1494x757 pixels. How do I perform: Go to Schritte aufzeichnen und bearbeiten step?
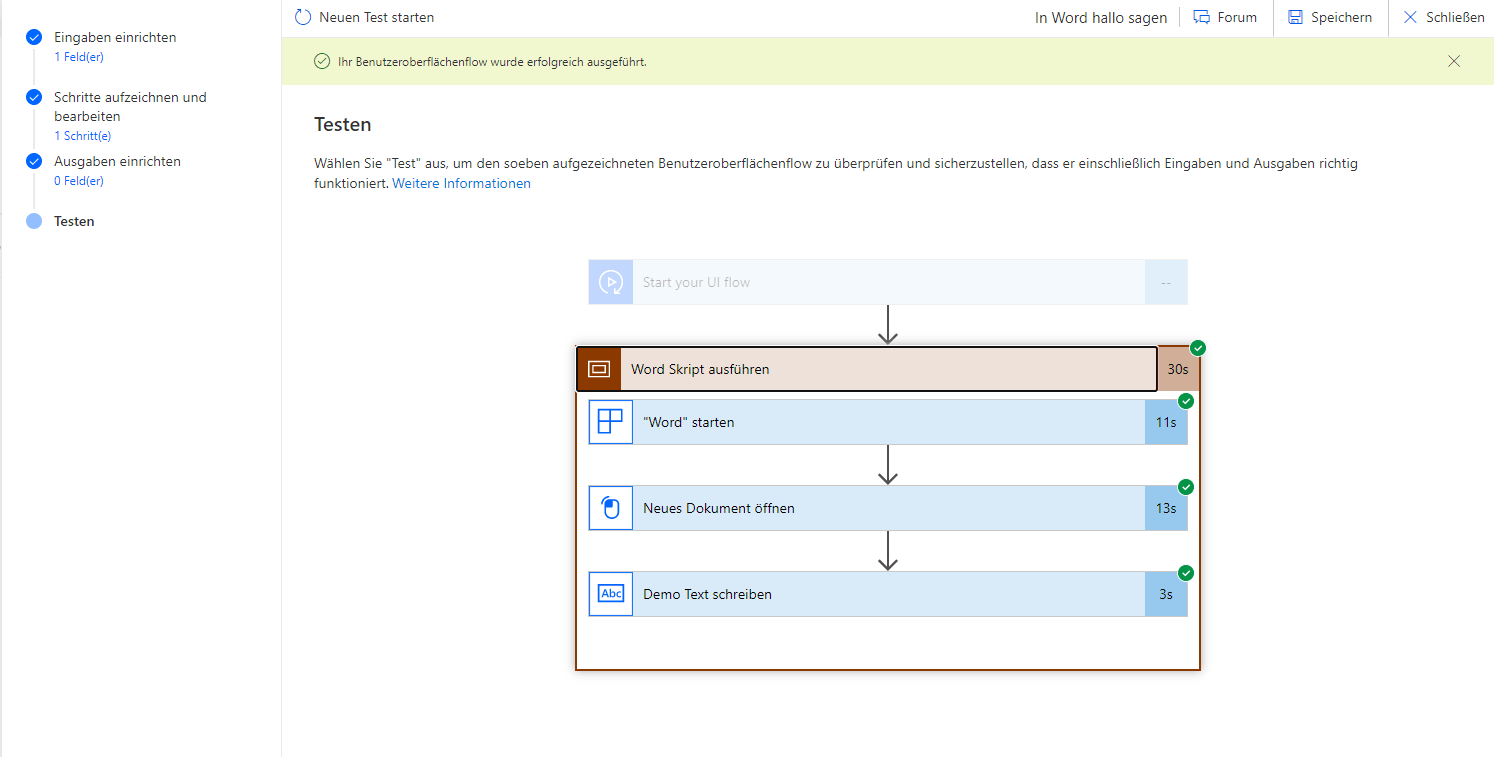(x=130, y=107)
